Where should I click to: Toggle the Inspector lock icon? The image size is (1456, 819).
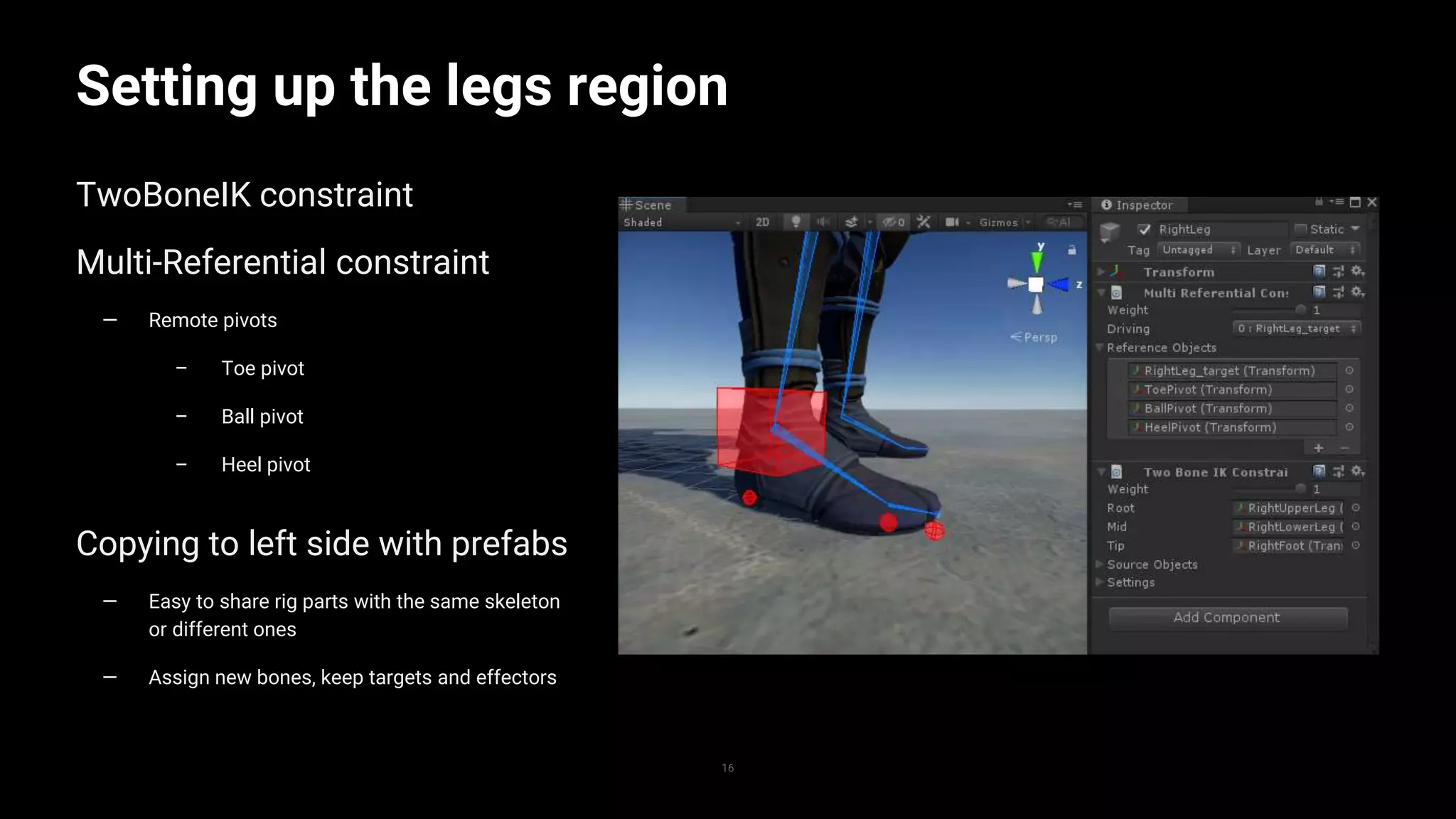coord(1319,202)
